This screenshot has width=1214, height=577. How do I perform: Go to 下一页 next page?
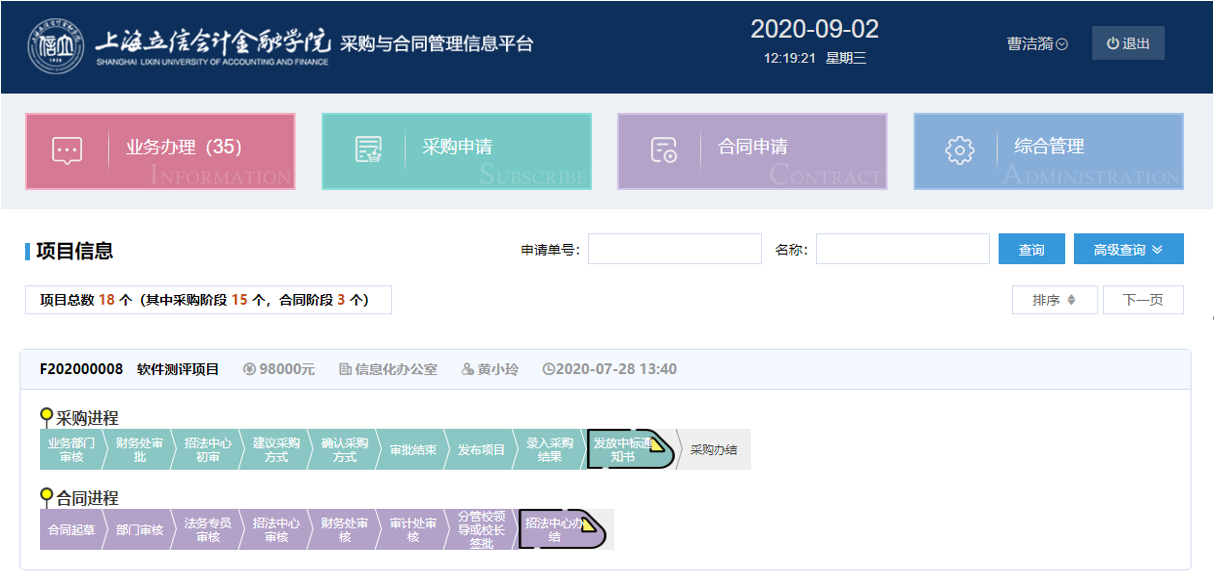[1143, 300]
